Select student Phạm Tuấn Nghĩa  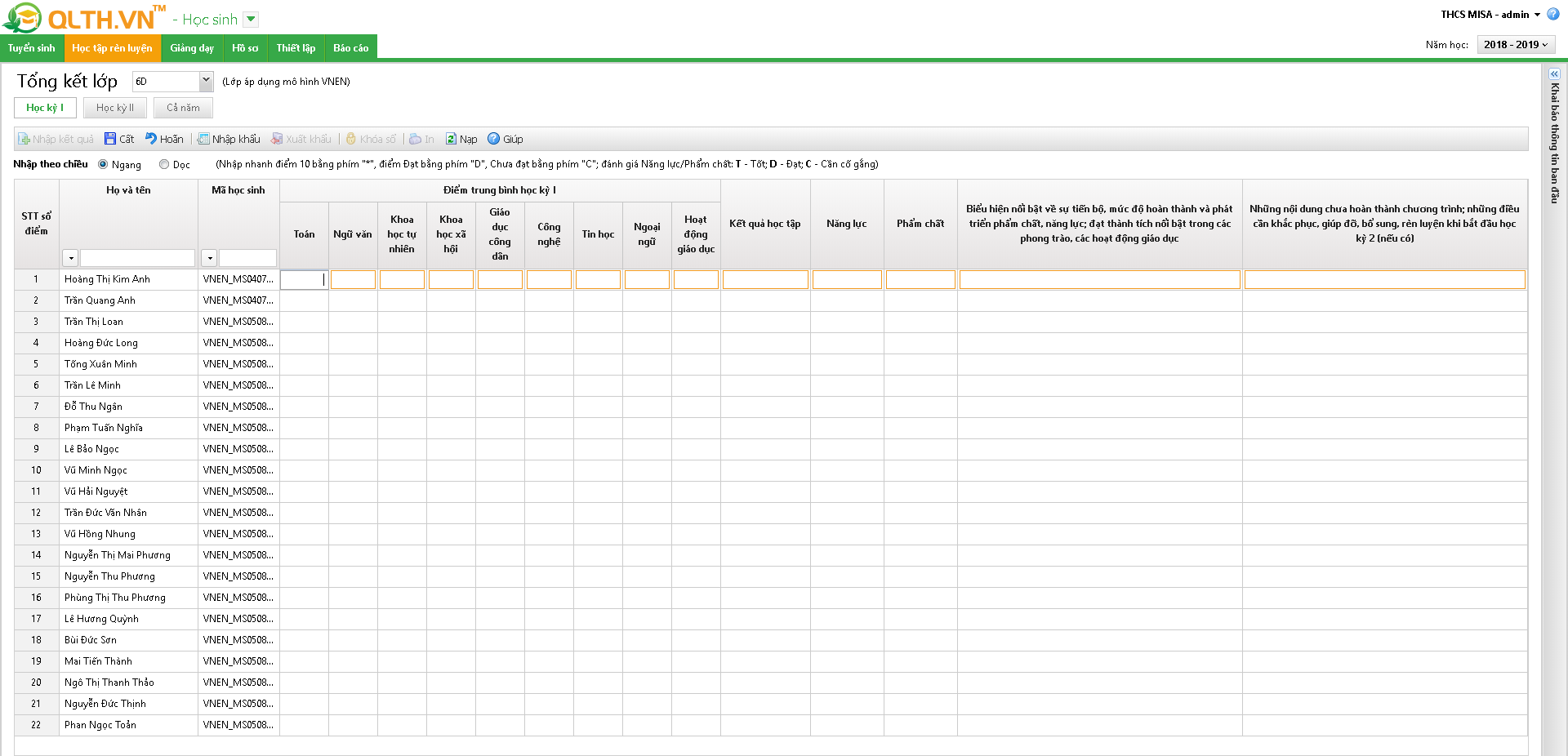104,428
